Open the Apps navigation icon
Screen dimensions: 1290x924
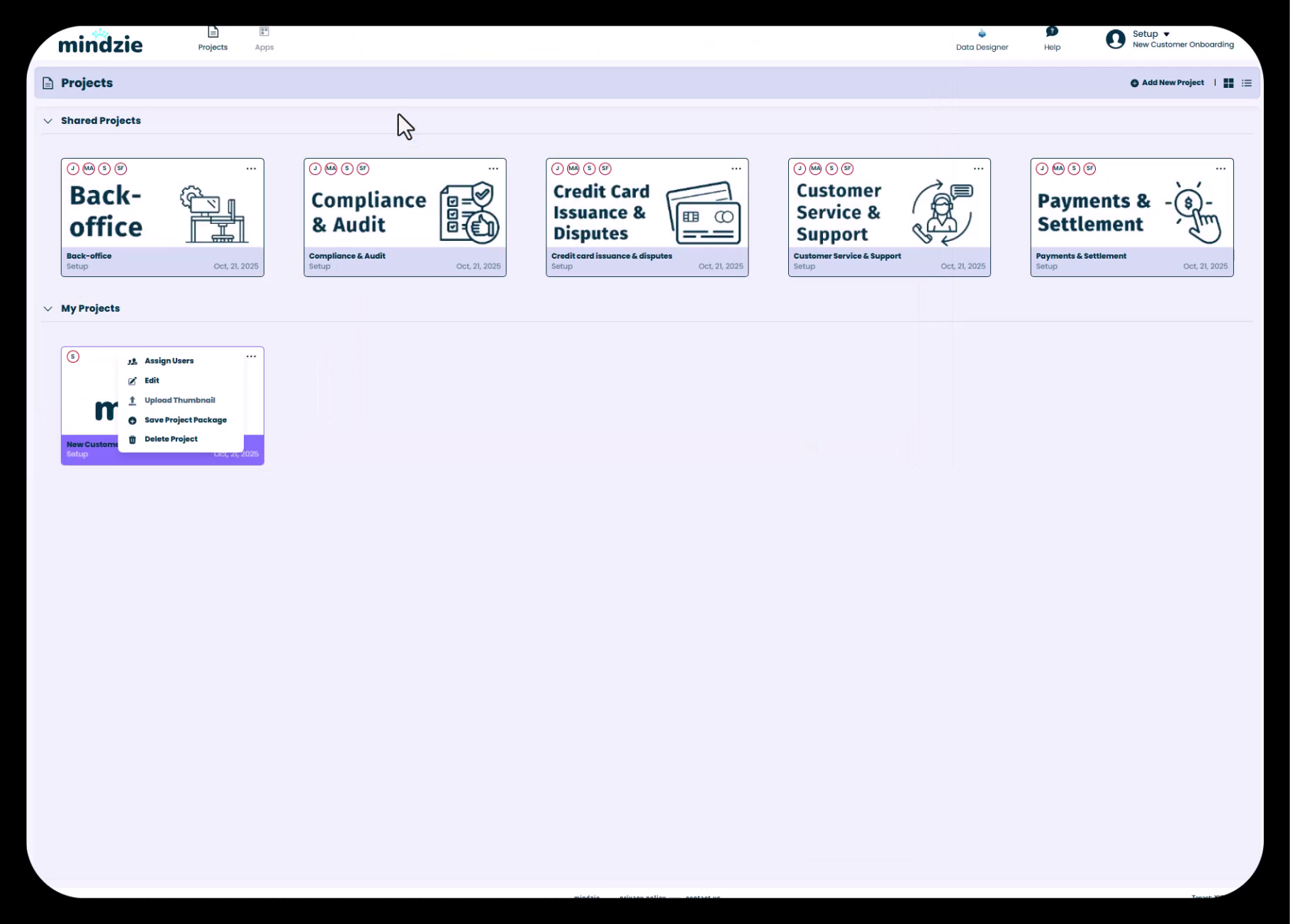[264, 33]
